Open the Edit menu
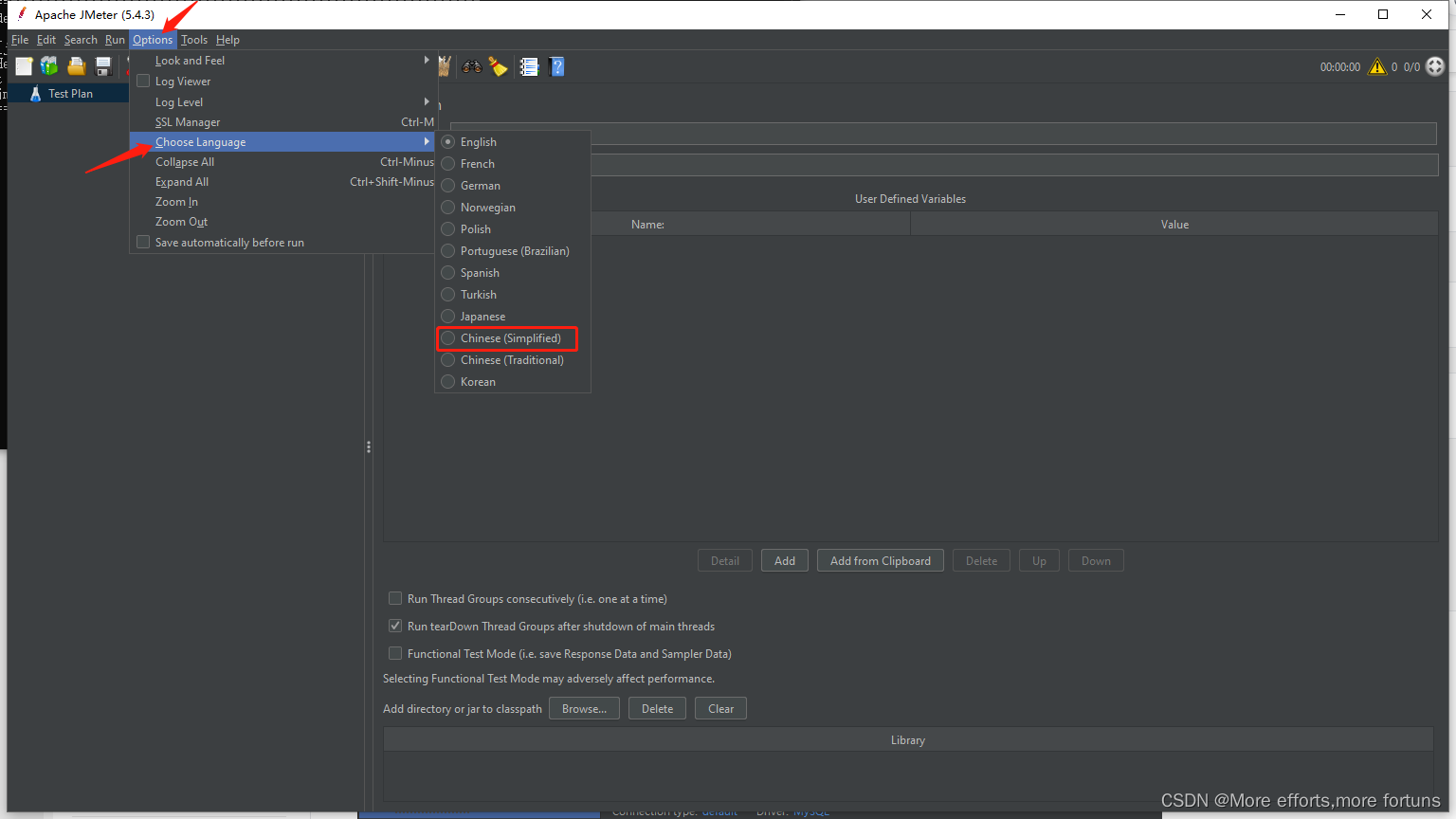The image size is (1456, 819). pyautogui.click(x=46, y=40)
